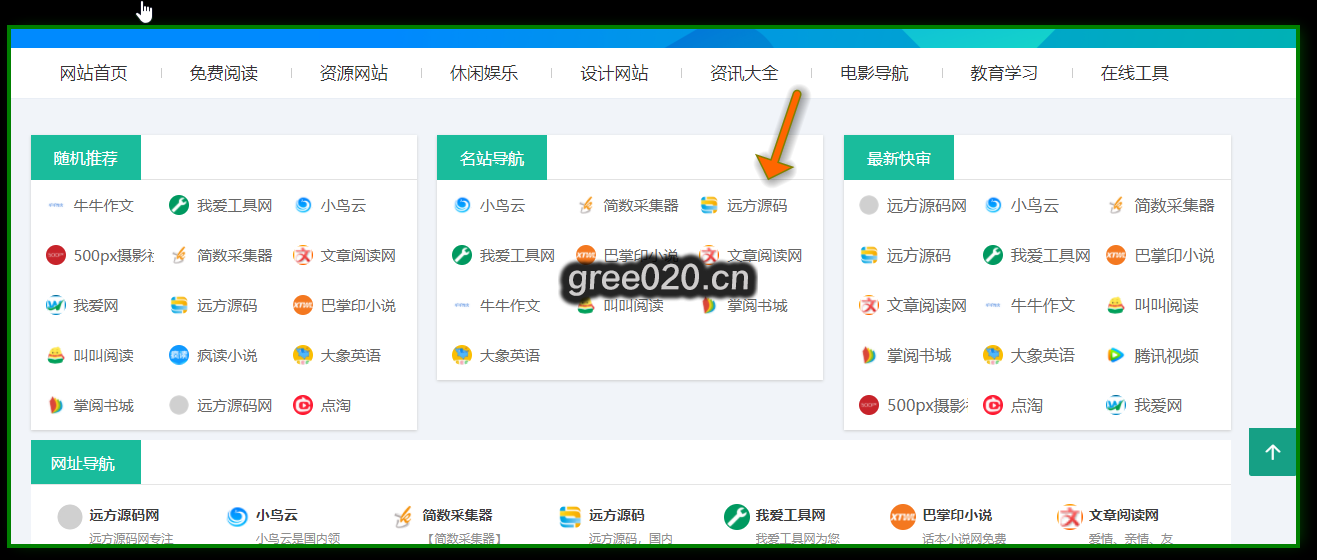This screenshot has height=560, width=1317.
Task: Click the 名站导航 section header tab
Action: (x=492, y=158)
